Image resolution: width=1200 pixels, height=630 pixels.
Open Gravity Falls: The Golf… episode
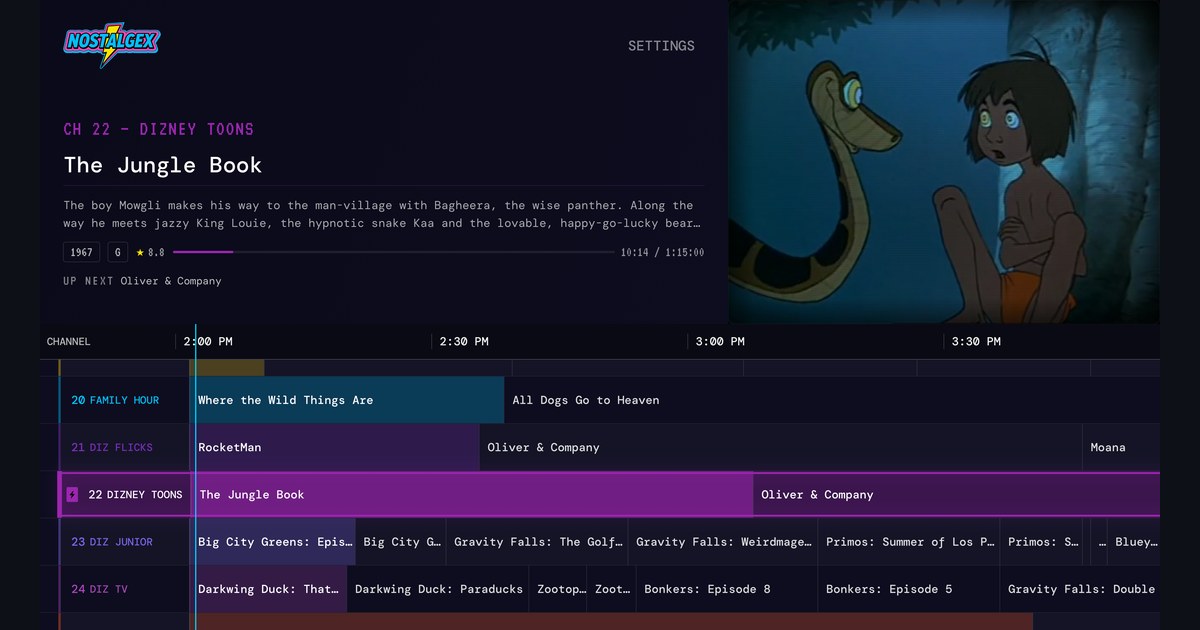tap(537, 542)
